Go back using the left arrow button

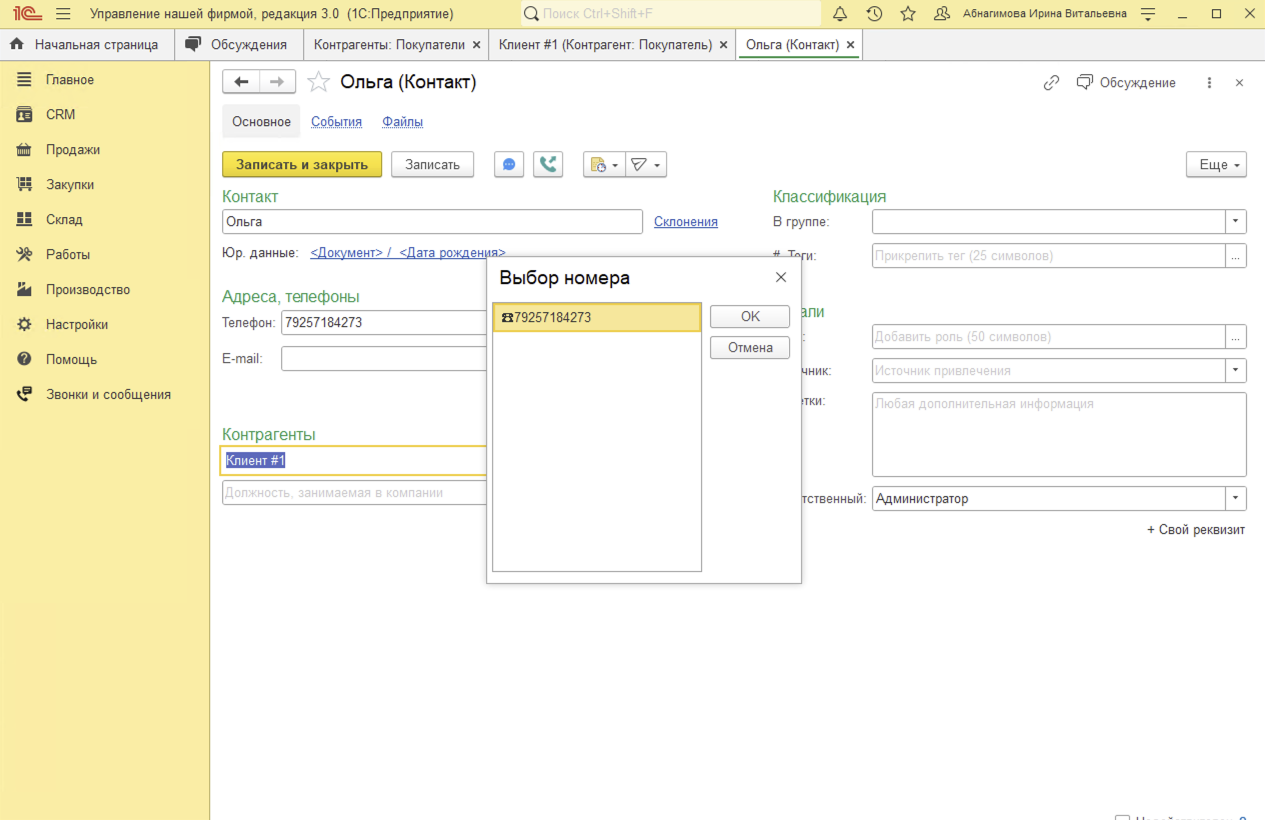click(x=241, y=82)
